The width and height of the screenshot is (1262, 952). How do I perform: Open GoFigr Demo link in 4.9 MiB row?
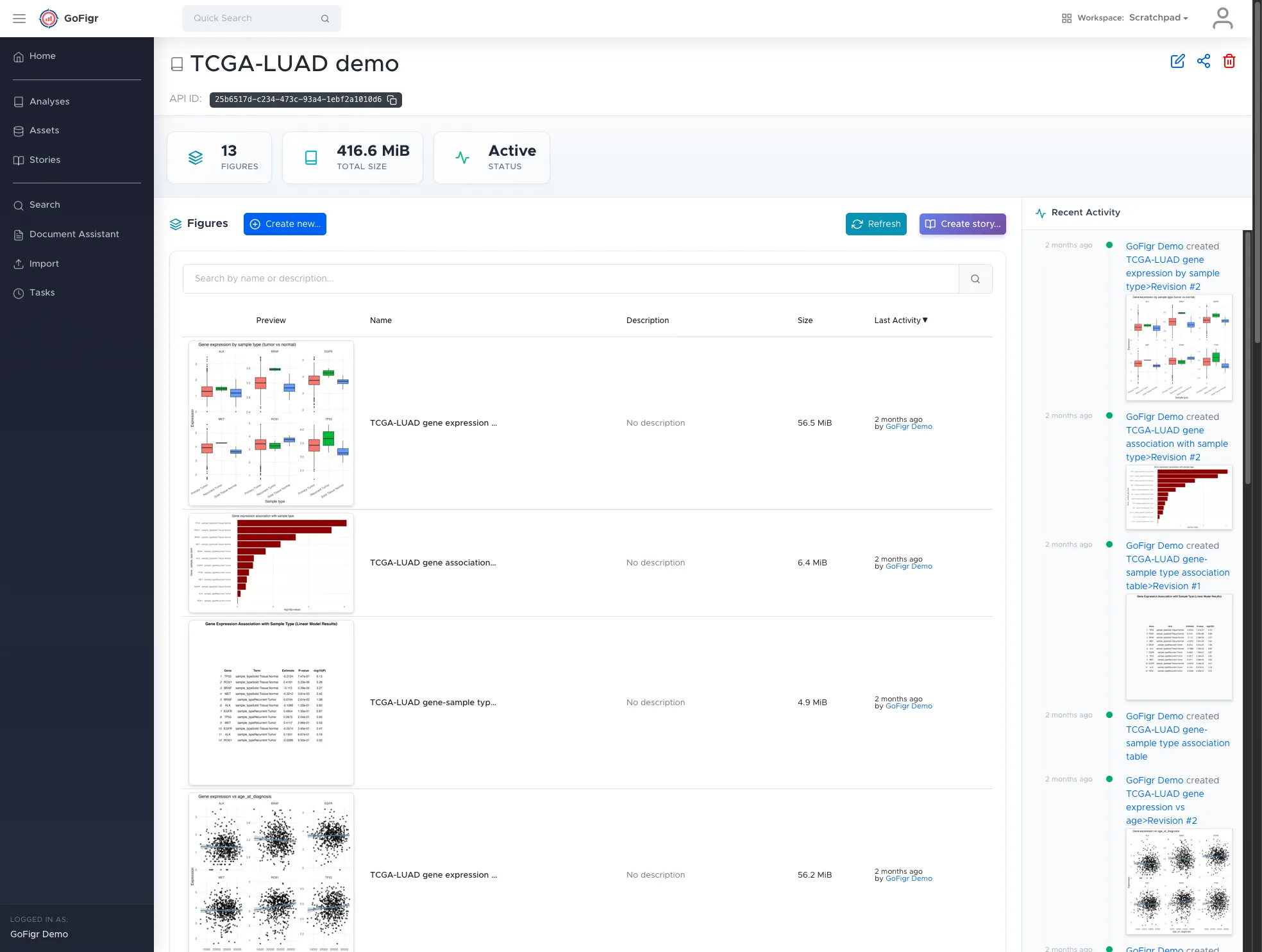tap(909, 706)
